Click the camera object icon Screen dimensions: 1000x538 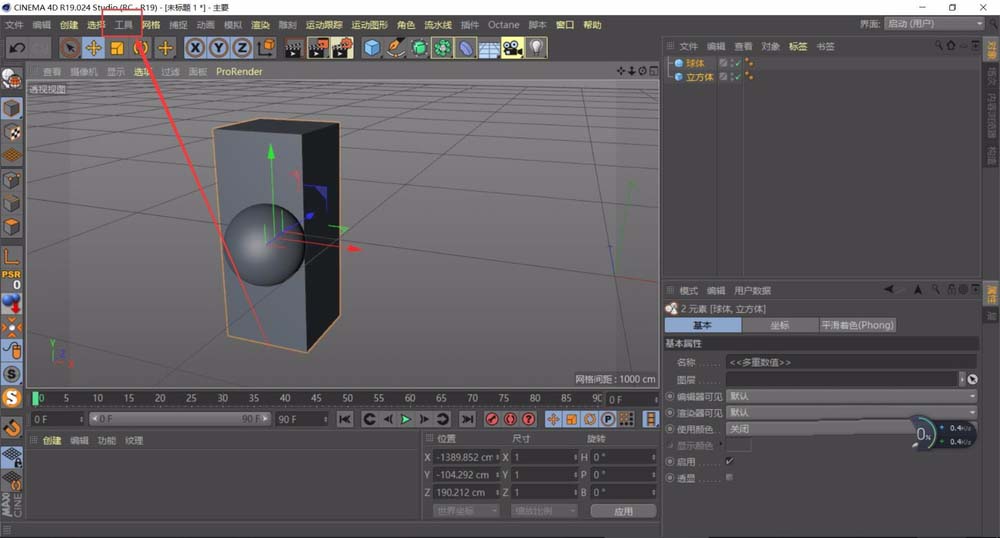click(512, 48)
